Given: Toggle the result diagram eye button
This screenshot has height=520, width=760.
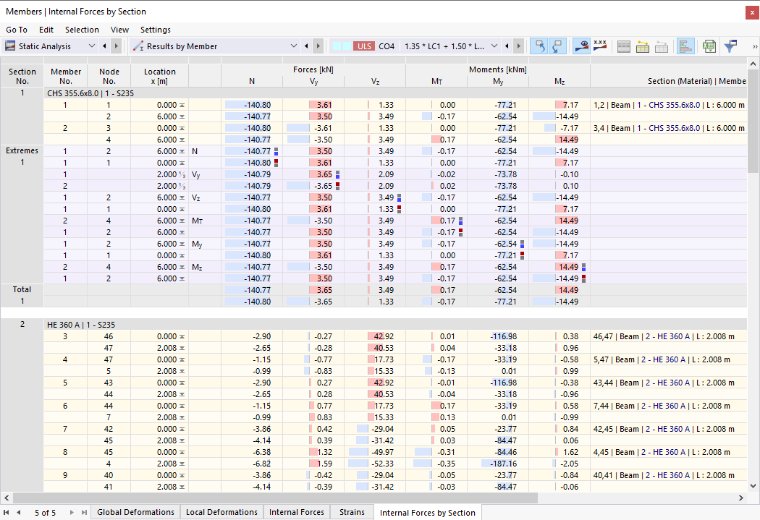Looking at the screenshot, I should 581,47.
